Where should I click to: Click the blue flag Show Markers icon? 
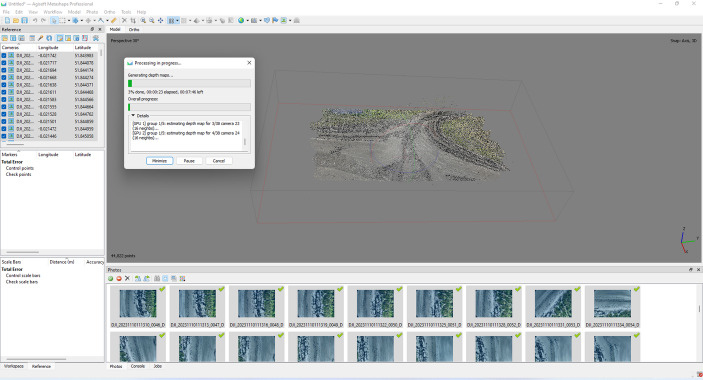click(x=275, y=20)
